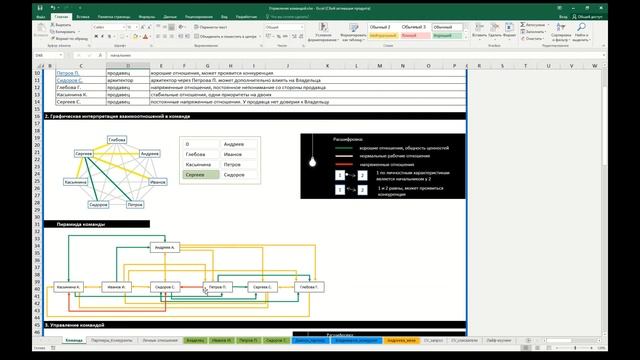This screenshot has height=360, width=640.
Task: Open the Файл tab
Action: pos(41,17)
